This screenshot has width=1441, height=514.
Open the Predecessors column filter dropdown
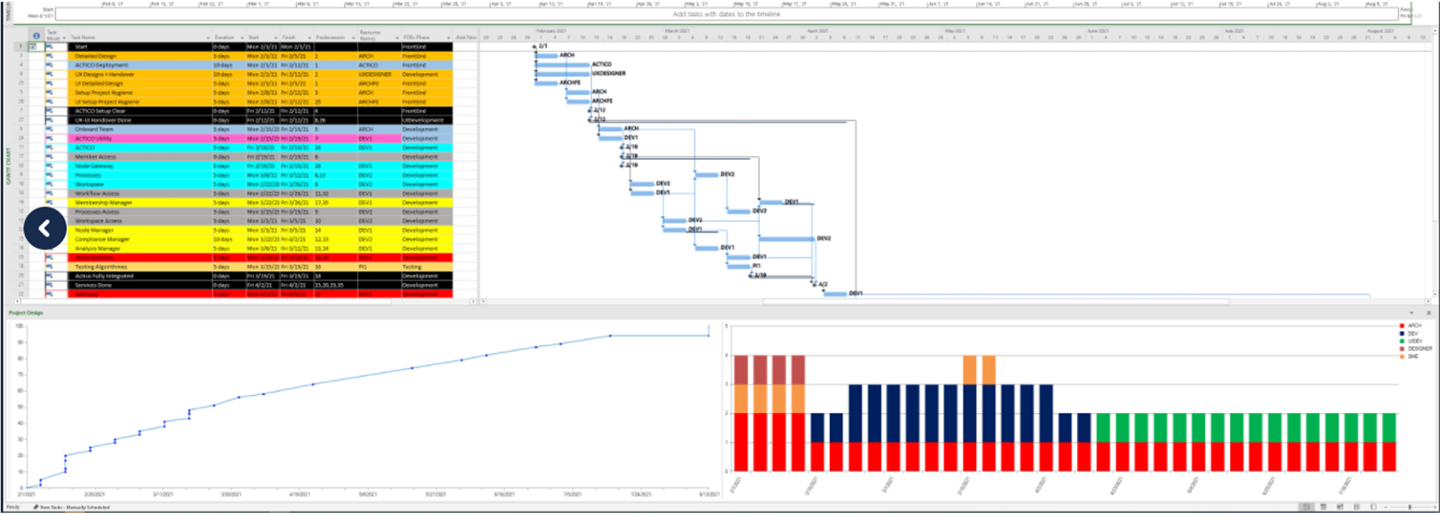[x=353, y=37]
